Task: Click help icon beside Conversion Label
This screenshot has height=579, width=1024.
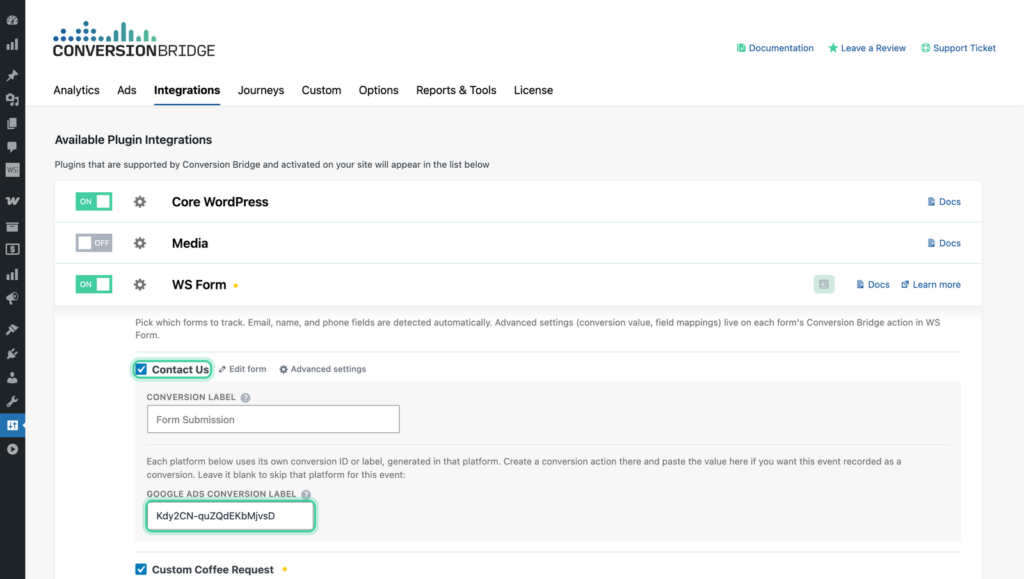Action: coord(245,398)
